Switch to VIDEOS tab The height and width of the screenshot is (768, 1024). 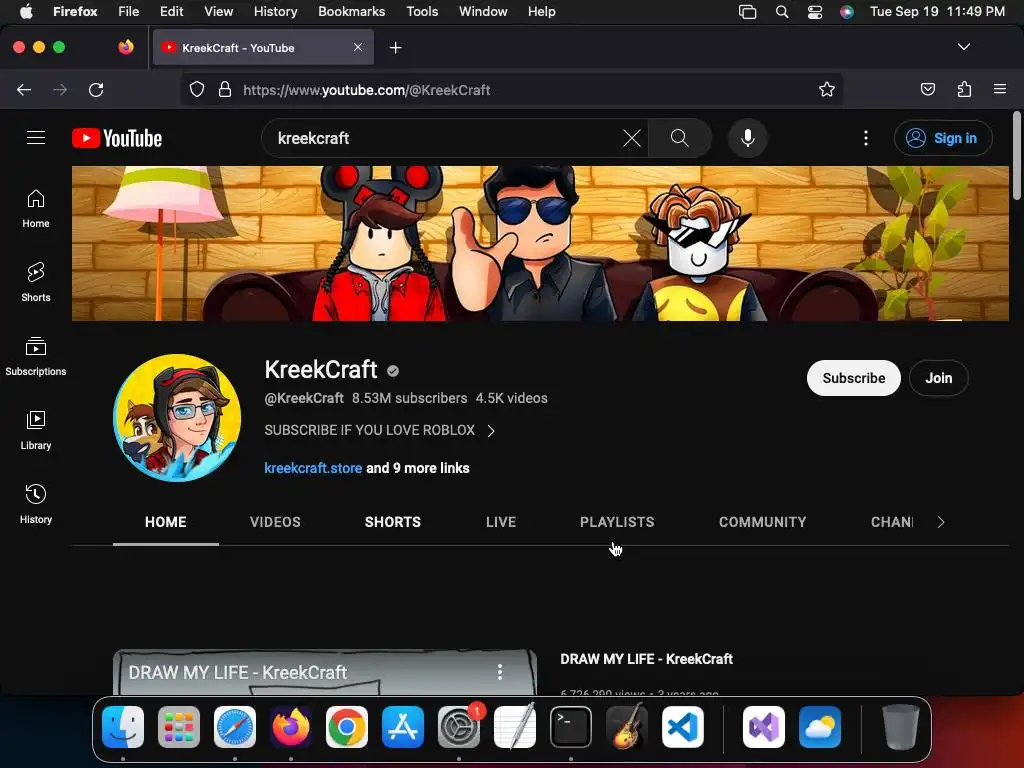(275, 522)
